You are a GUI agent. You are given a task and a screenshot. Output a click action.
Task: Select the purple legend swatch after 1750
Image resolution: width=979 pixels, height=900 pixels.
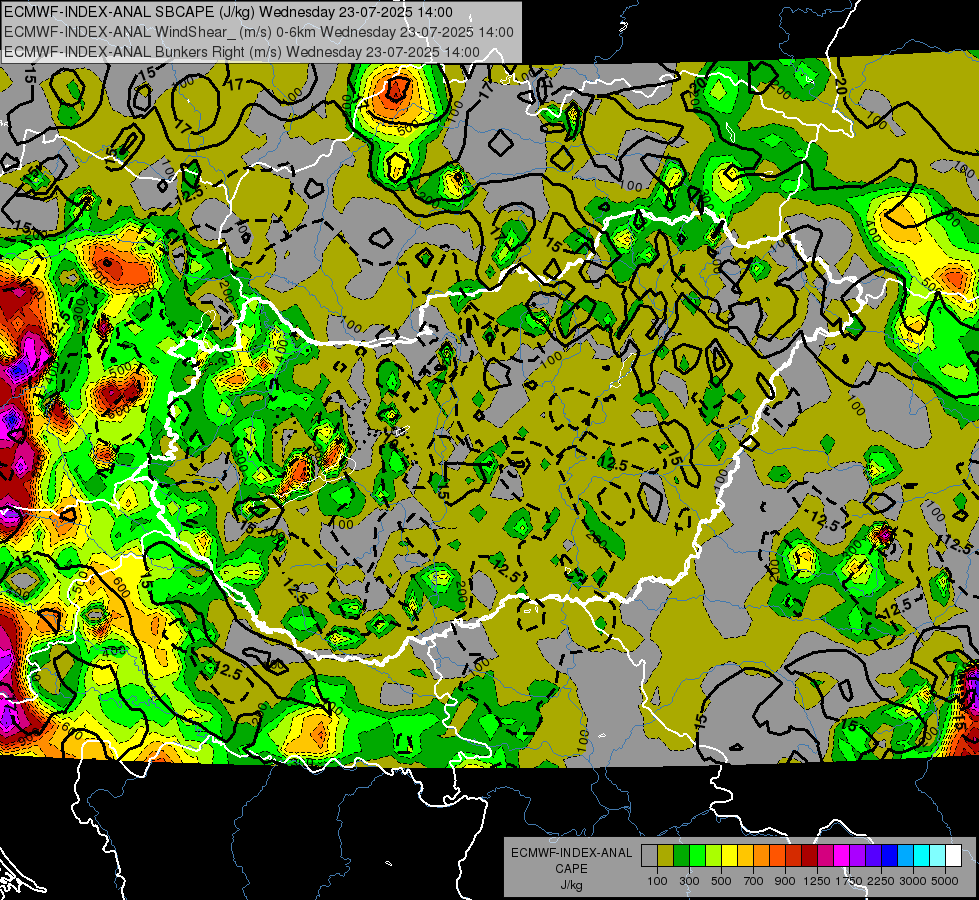[857, 855]
